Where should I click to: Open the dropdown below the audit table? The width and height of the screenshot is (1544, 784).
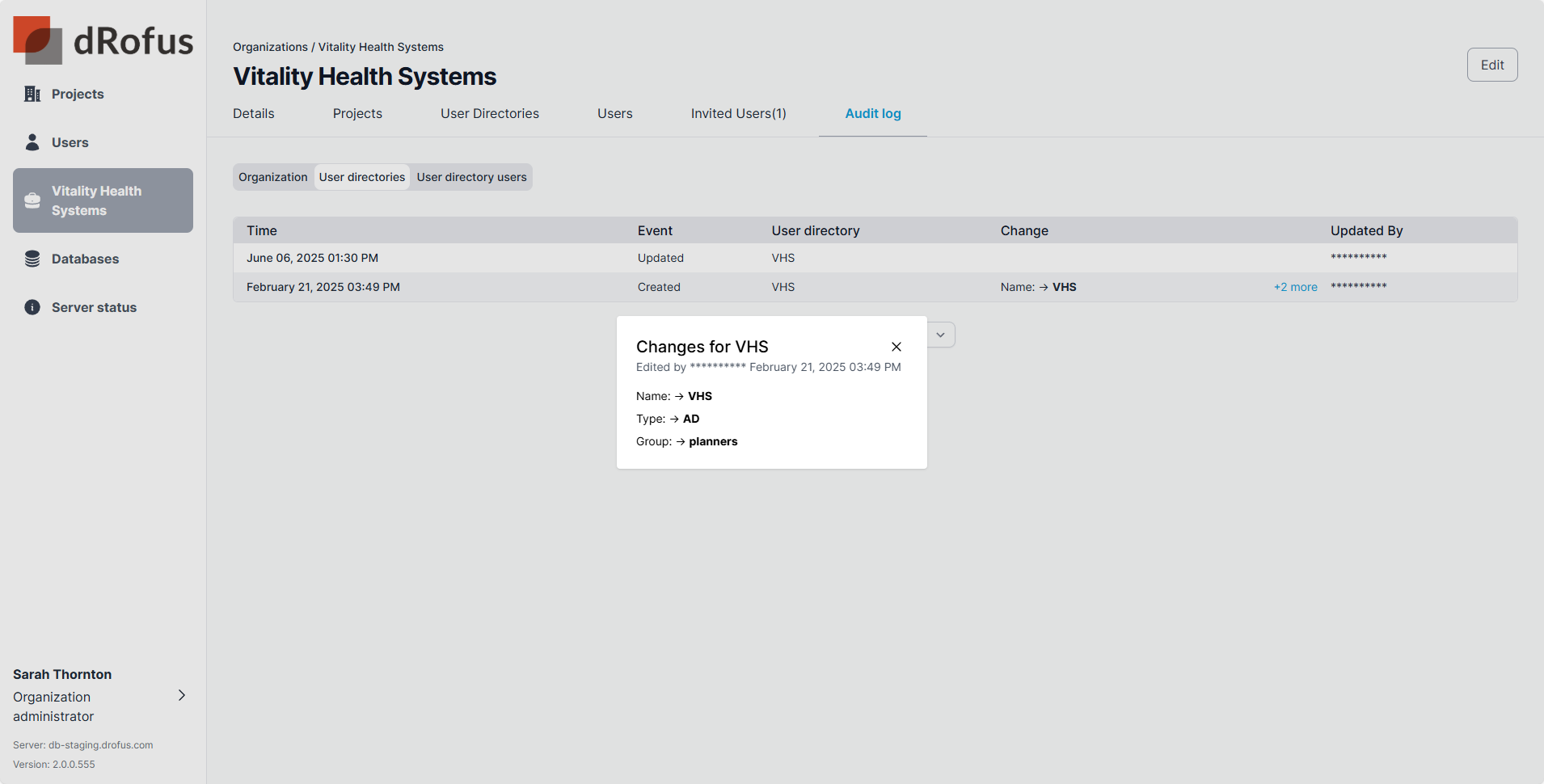tap(940, 335)
